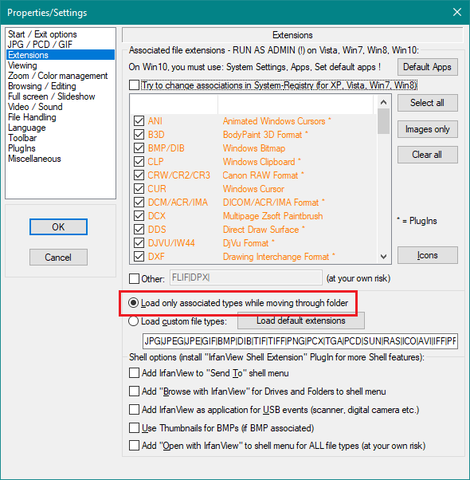This screenshot has width=470, height=480.
Task: Uncheck the CRW/CR2/CR3 extension checkbox
Action: point(139,175)
